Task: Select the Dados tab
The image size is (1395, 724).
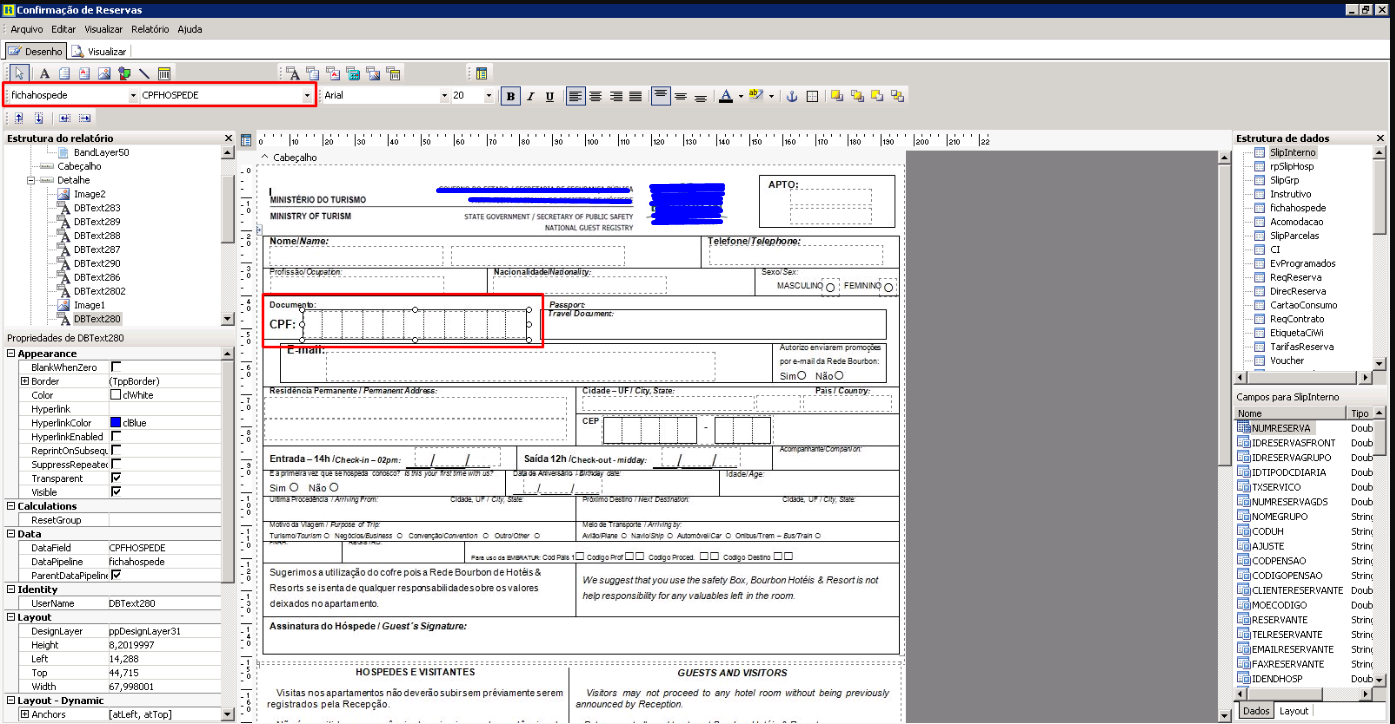Action: pyautogui.click(x=1255, y=711)
